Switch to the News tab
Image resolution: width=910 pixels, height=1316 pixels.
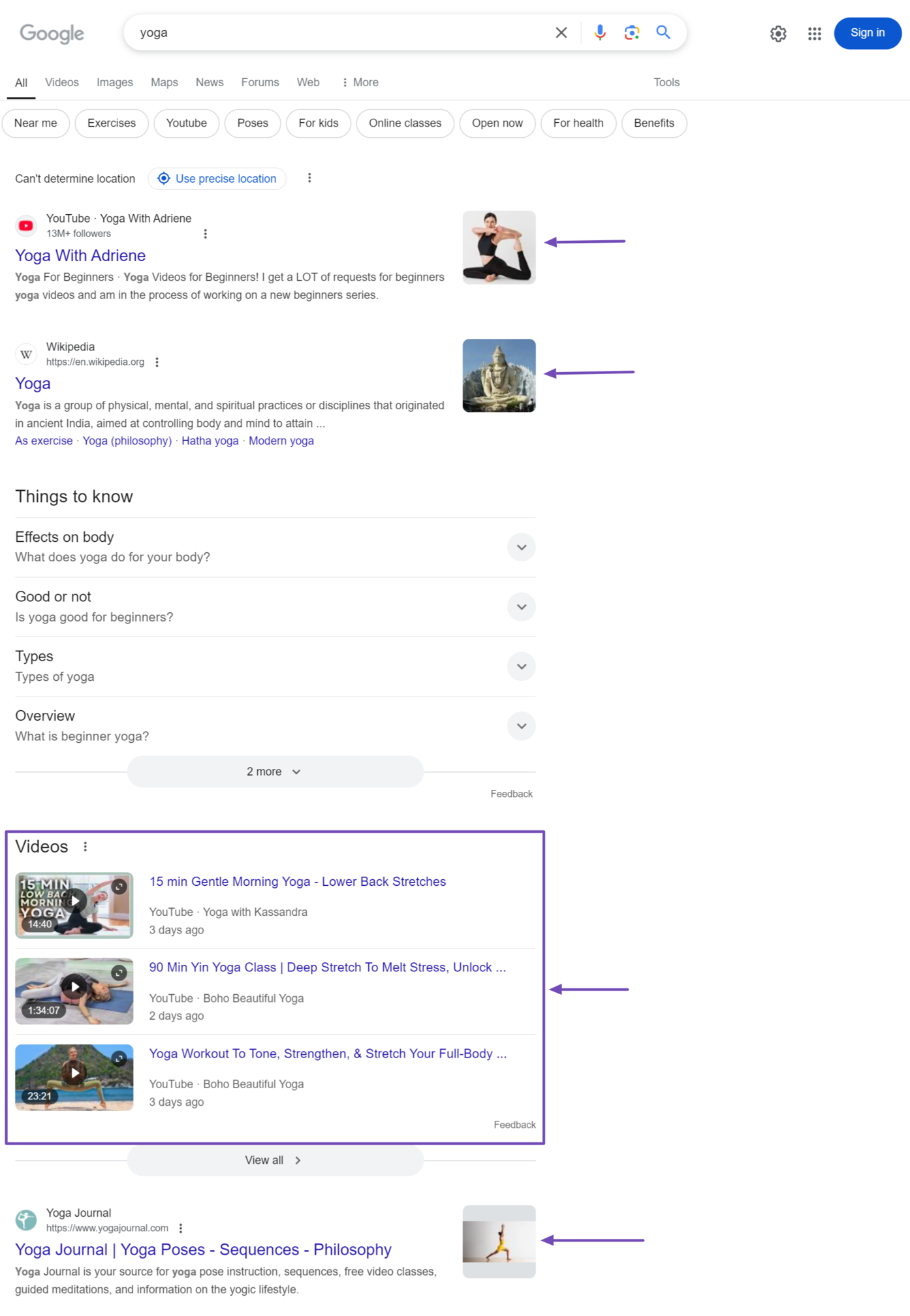coord(210,82)
